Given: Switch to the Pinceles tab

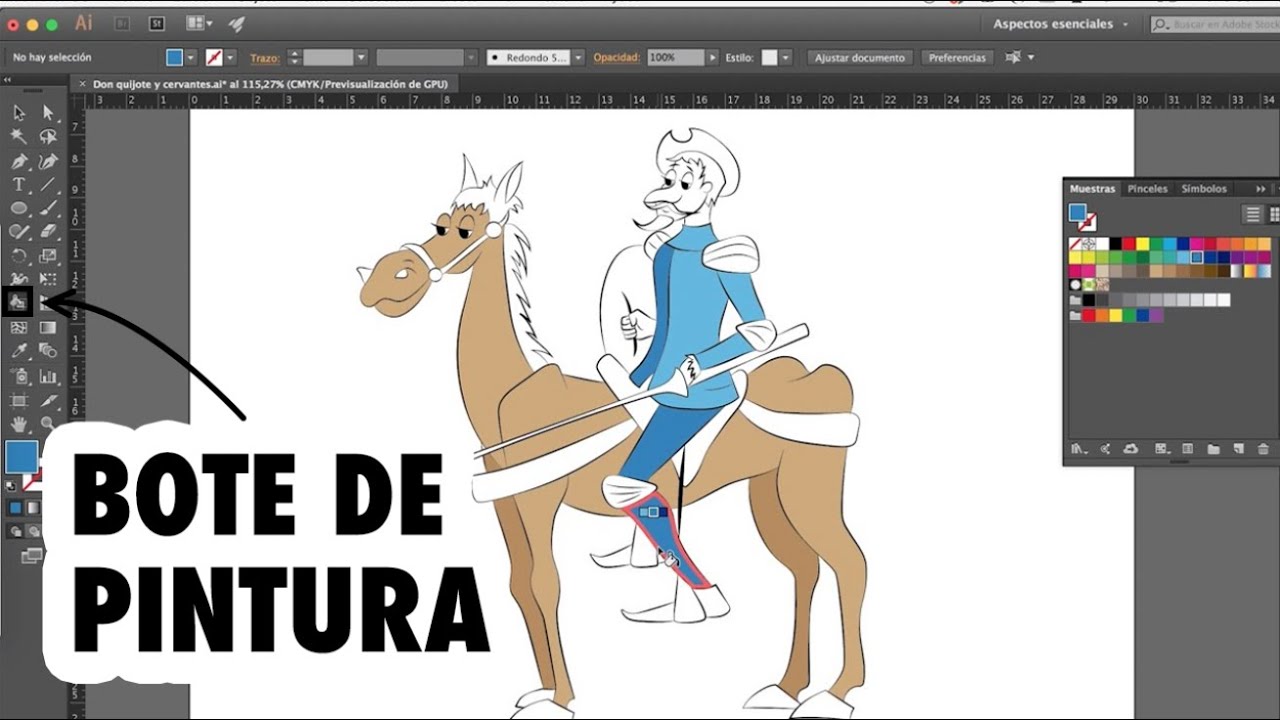Looking at the screenshot, I should click(1147, 189).
